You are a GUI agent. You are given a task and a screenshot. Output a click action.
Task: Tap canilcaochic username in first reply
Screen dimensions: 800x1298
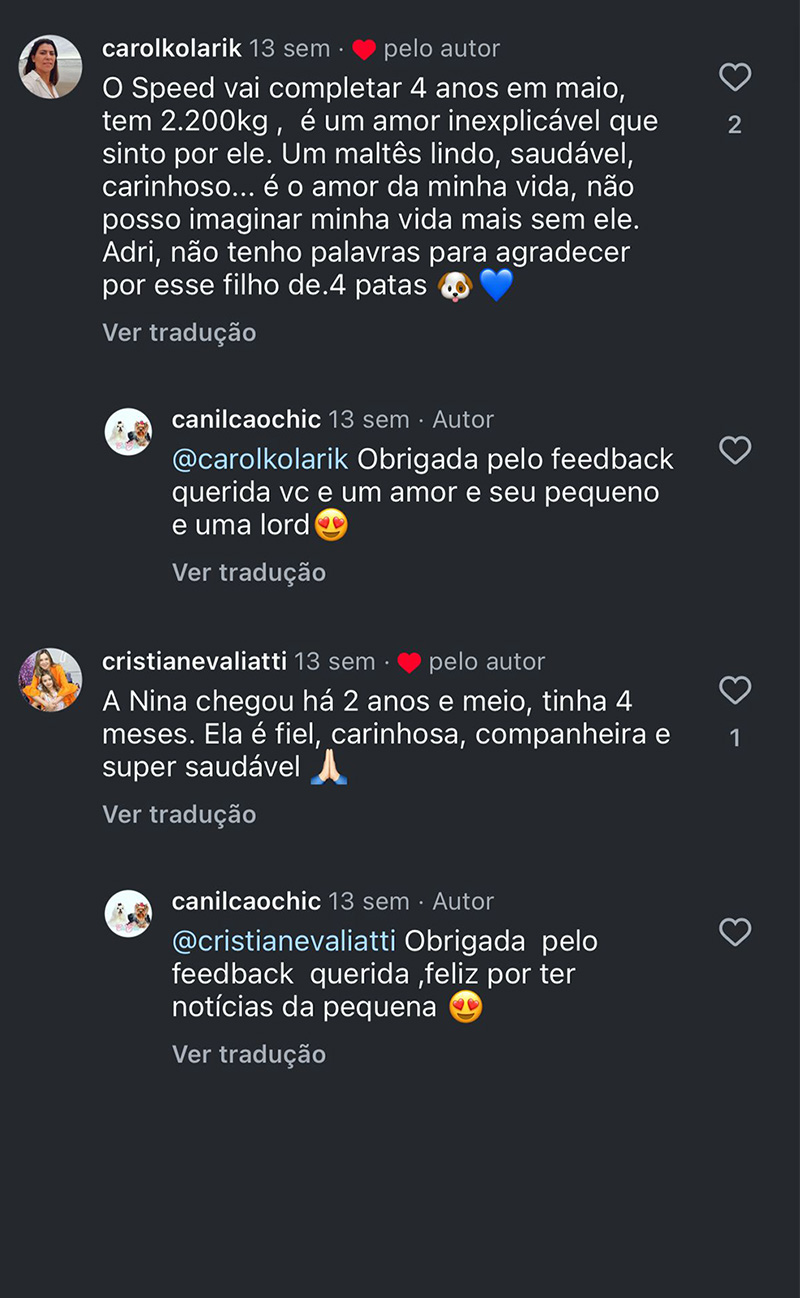pos(246,419)
